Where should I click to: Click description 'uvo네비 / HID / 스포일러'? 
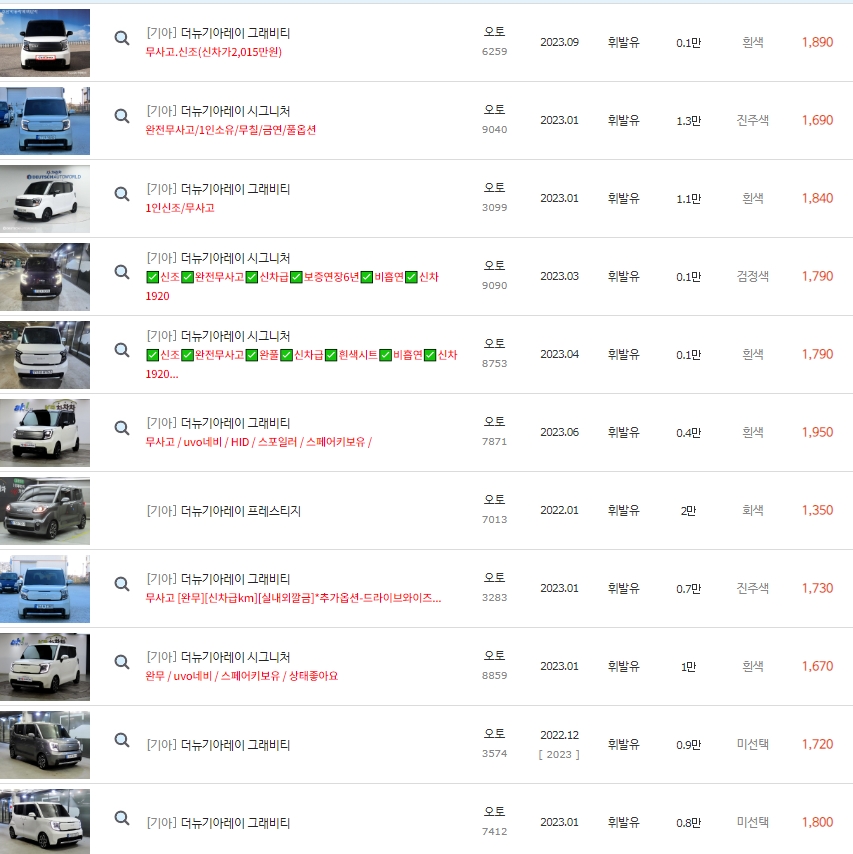pyautogui.click(x=258, y=442)
